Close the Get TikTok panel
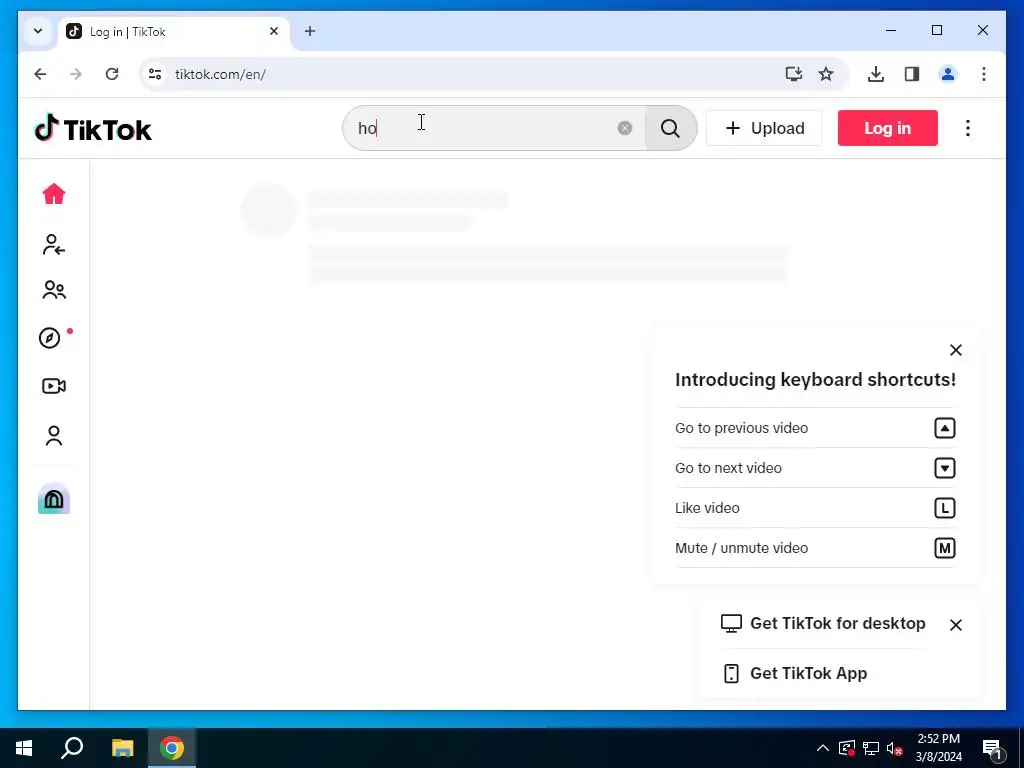 (x=955, y=625)
